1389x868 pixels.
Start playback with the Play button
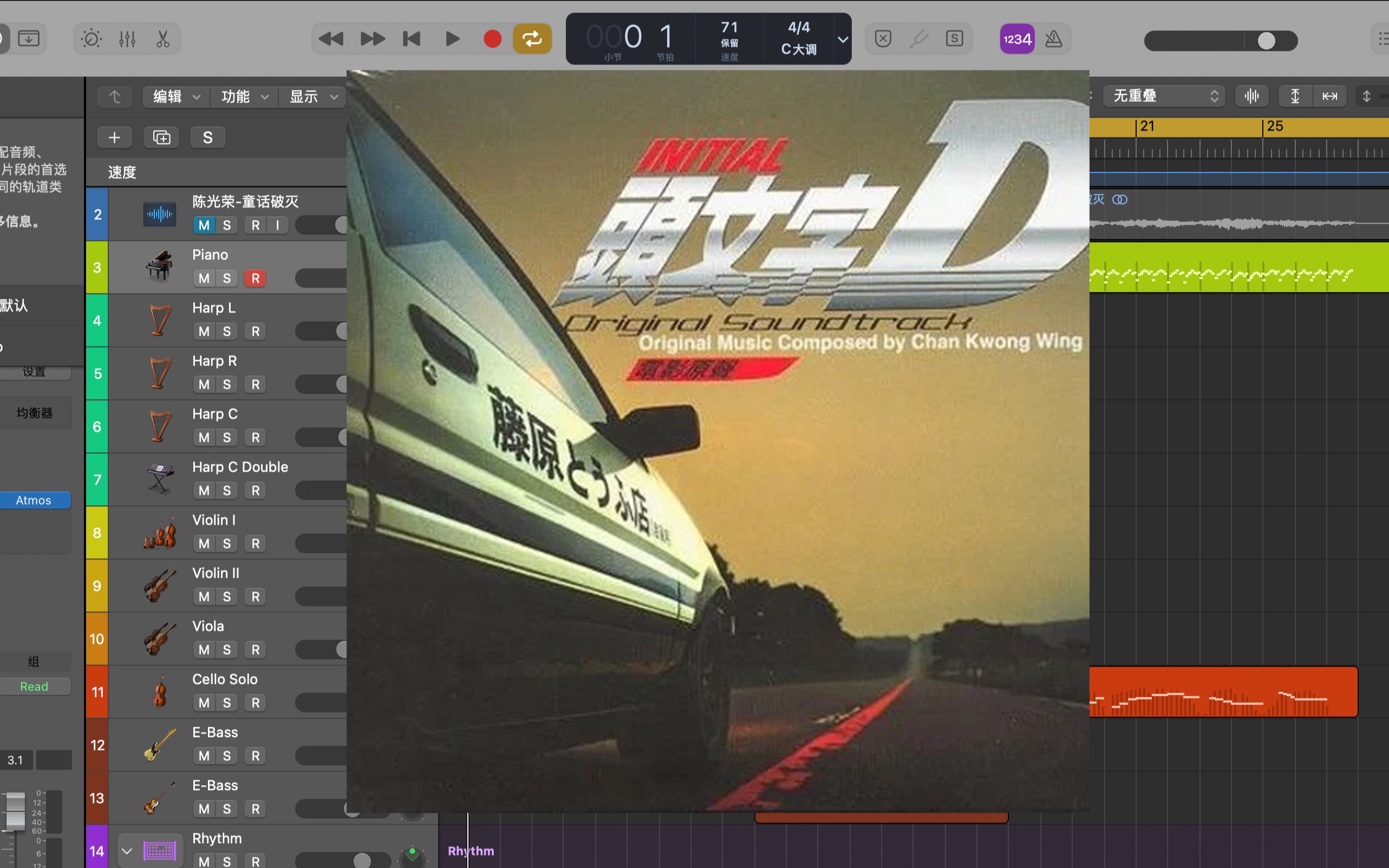point(452,39)
